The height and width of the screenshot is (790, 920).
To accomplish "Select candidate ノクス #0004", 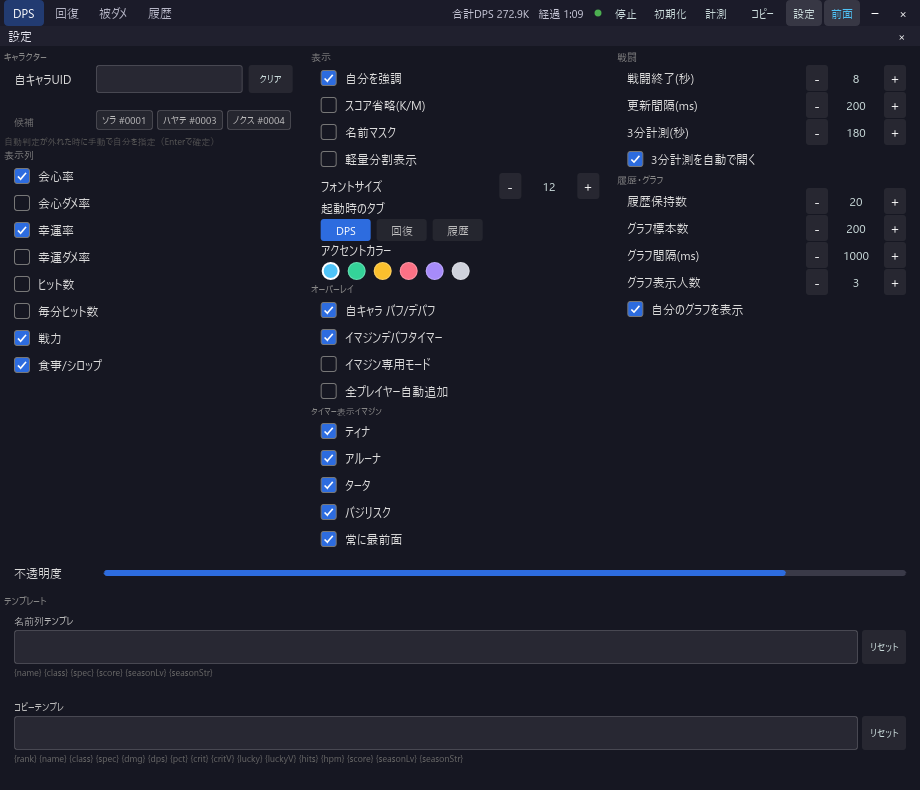I will tap(259, 120).
